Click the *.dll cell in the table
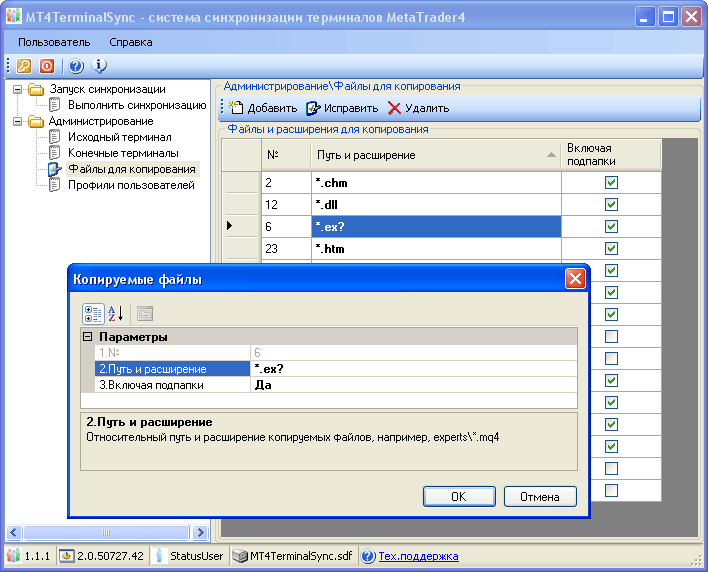Screen dimensions: 708x572 (x=436, y=205)
